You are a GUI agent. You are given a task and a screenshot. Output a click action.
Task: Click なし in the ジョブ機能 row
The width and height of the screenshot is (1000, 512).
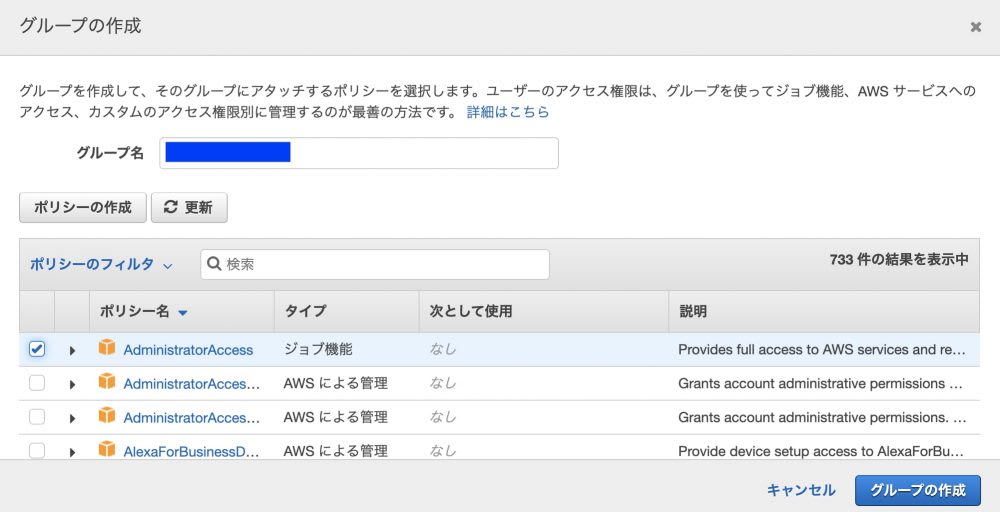point(443,349)
